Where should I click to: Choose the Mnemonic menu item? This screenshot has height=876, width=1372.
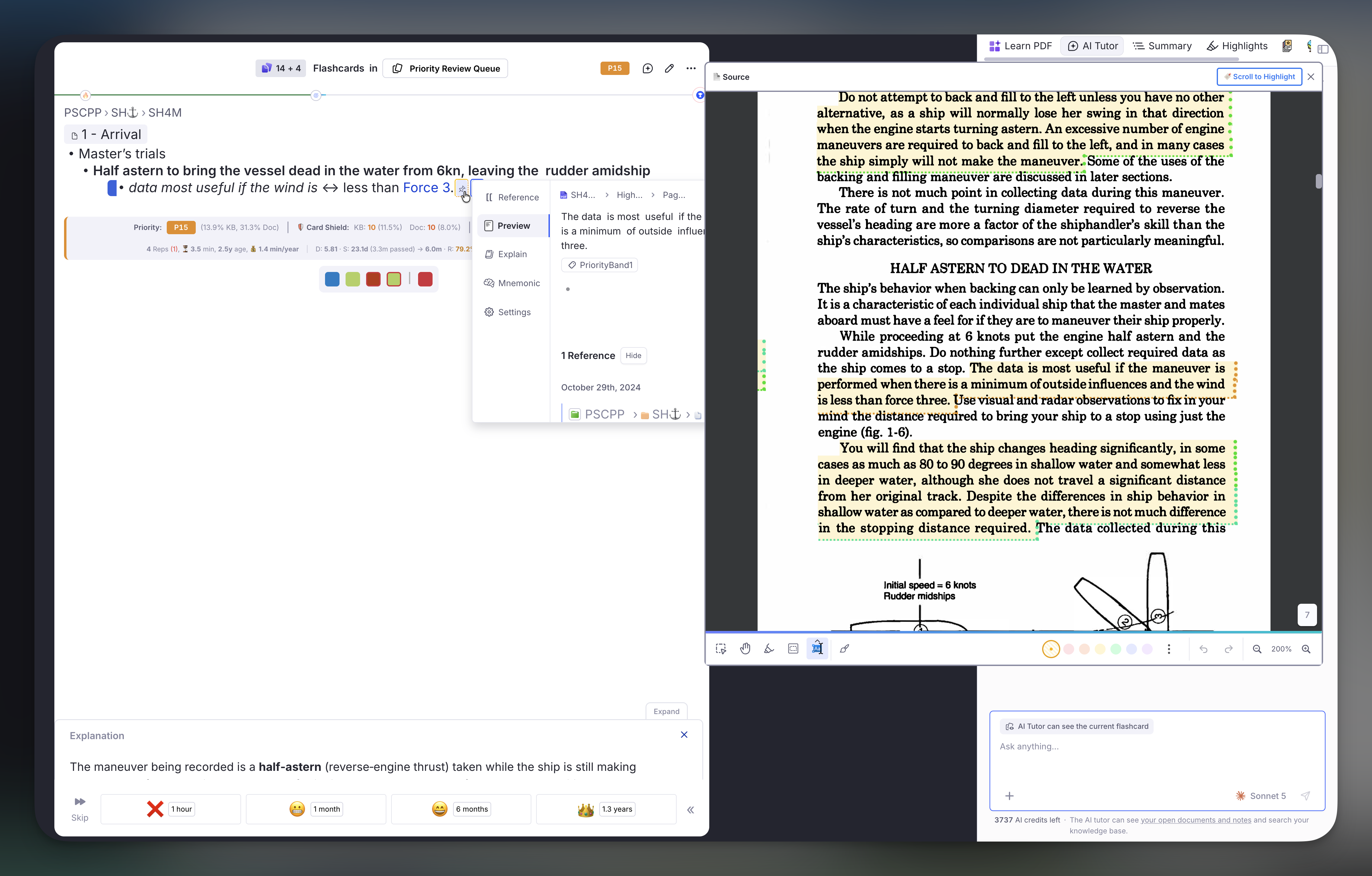pos(512,283)
